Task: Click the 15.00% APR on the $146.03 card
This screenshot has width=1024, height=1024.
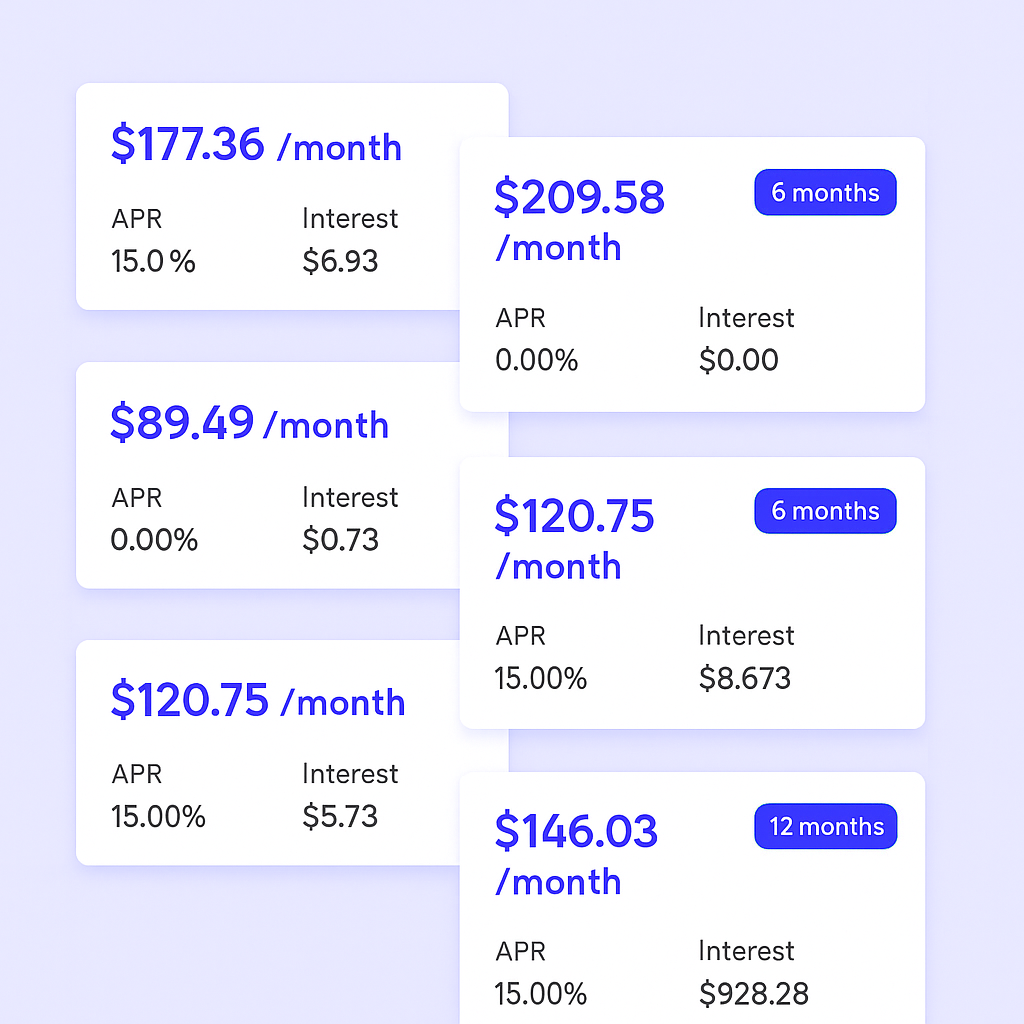Action: tap(540, 994)
